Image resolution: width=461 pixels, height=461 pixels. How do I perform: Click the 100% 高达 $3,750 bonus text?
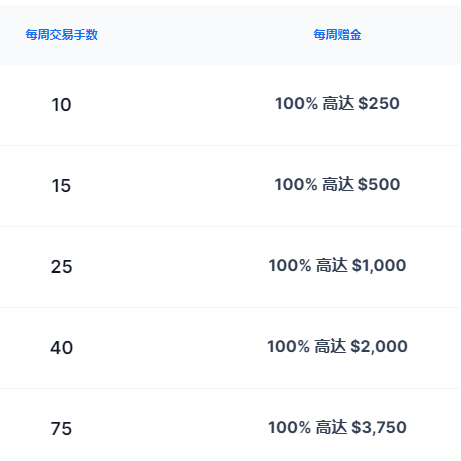click(337, 427)
